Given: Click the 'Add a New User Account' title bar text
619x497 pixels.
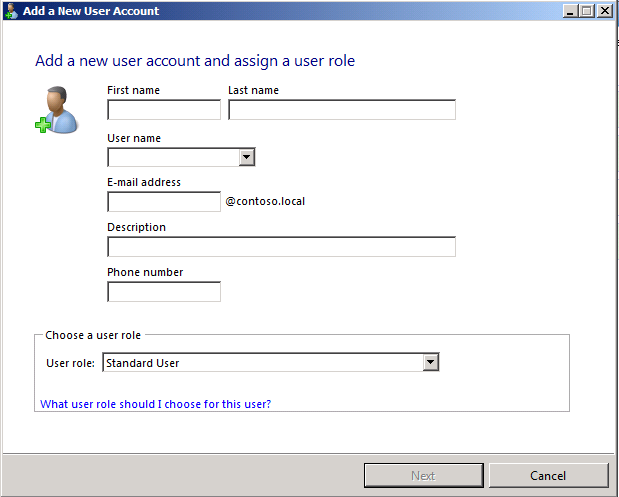Looking at the screenshot, I should point(91,11).
